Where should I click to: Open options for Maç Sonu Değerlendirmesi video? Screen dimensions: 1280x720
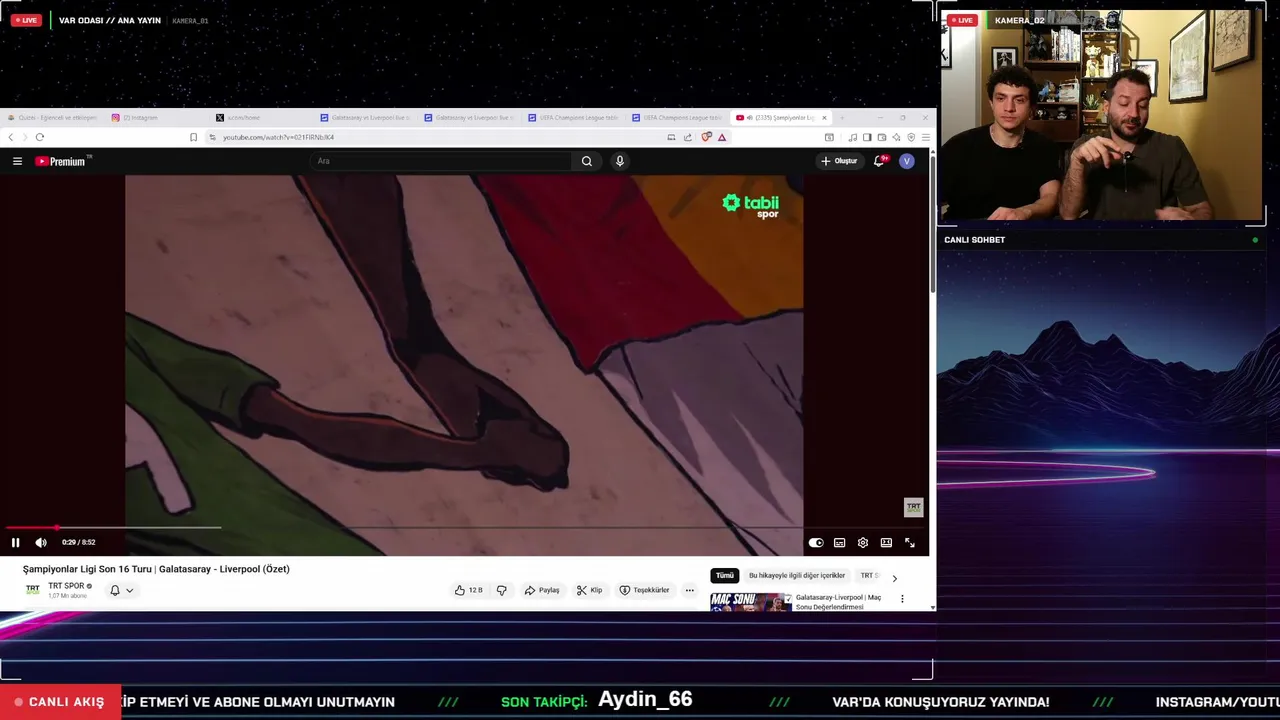coord(902,599)
